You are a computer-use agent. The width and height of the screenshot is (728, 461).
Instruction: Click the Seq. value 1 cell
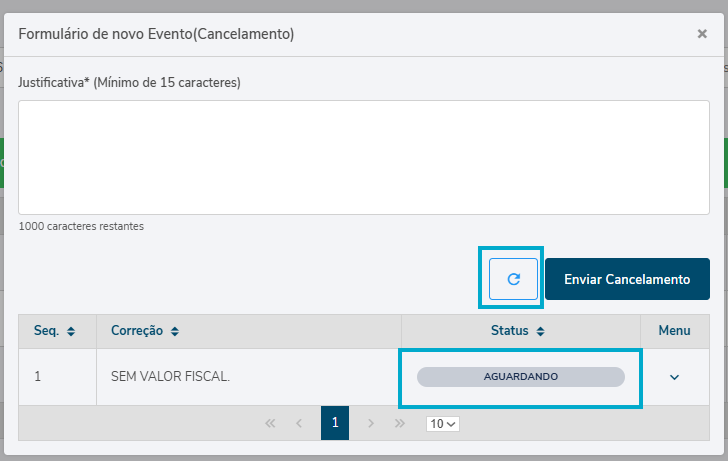(38, 377)
